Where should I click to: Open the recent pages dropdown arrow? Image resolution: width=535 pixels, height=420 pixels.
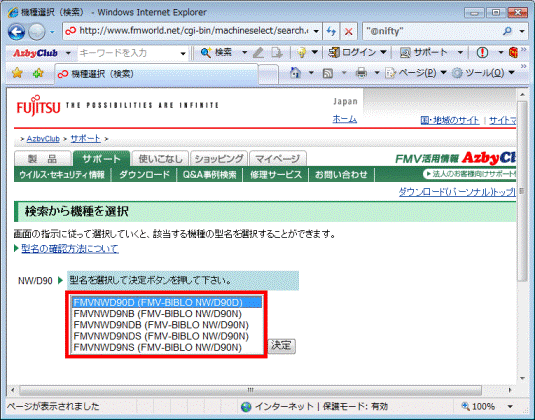coord(52,32)
